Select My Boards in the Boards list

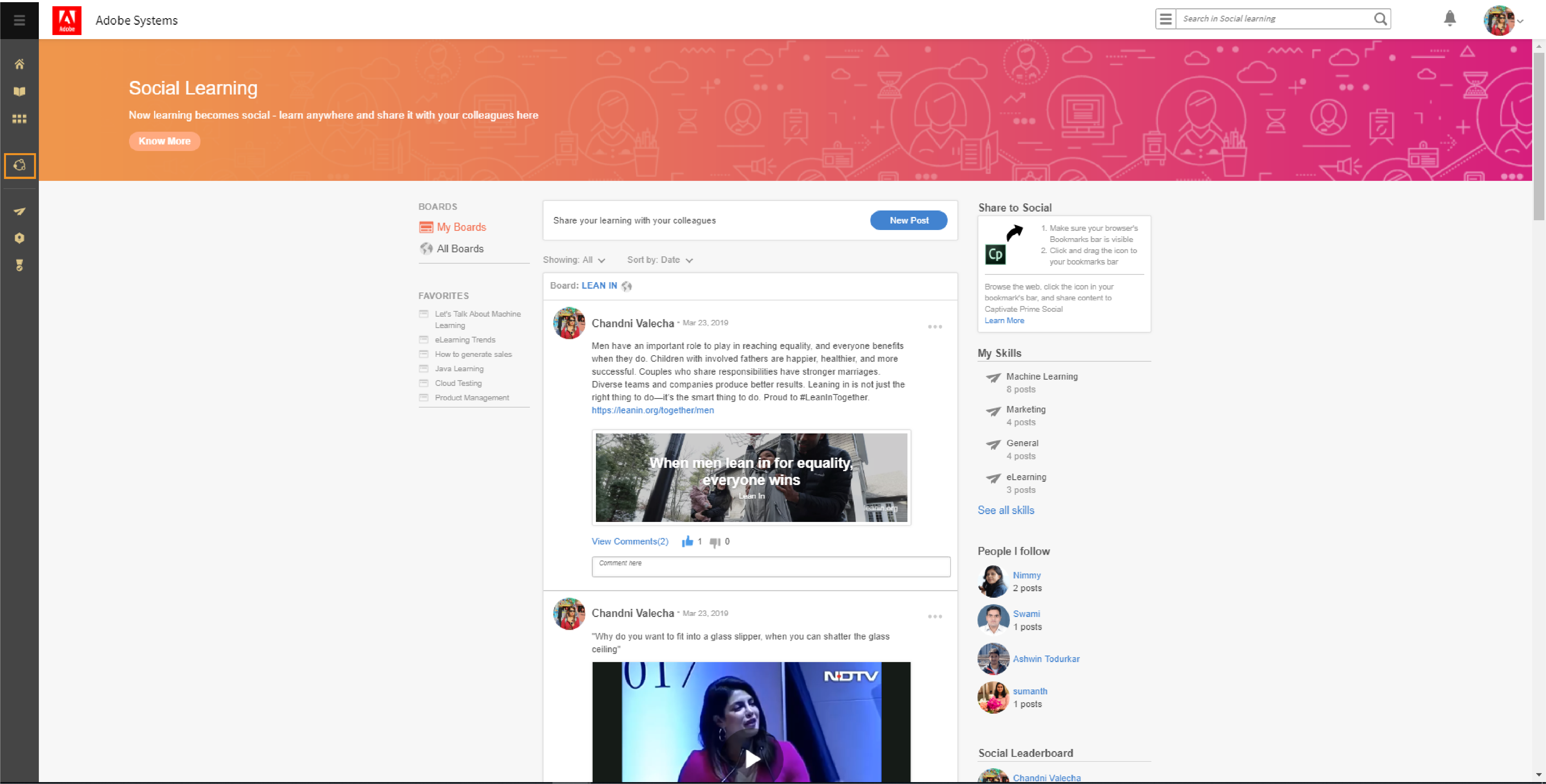(460, 227)
